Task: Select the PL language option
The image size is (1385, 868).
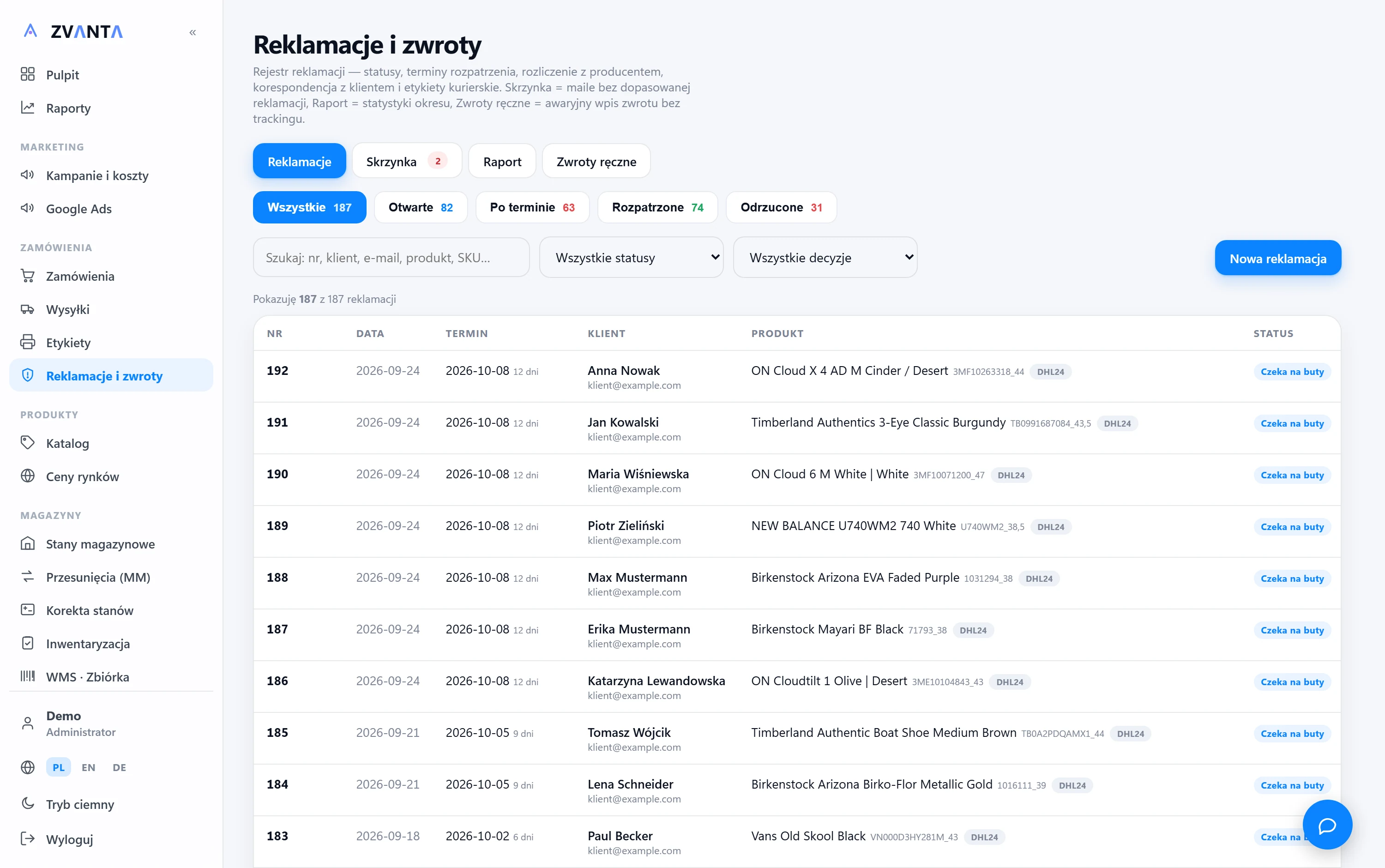Action: (x=59, y=767)
